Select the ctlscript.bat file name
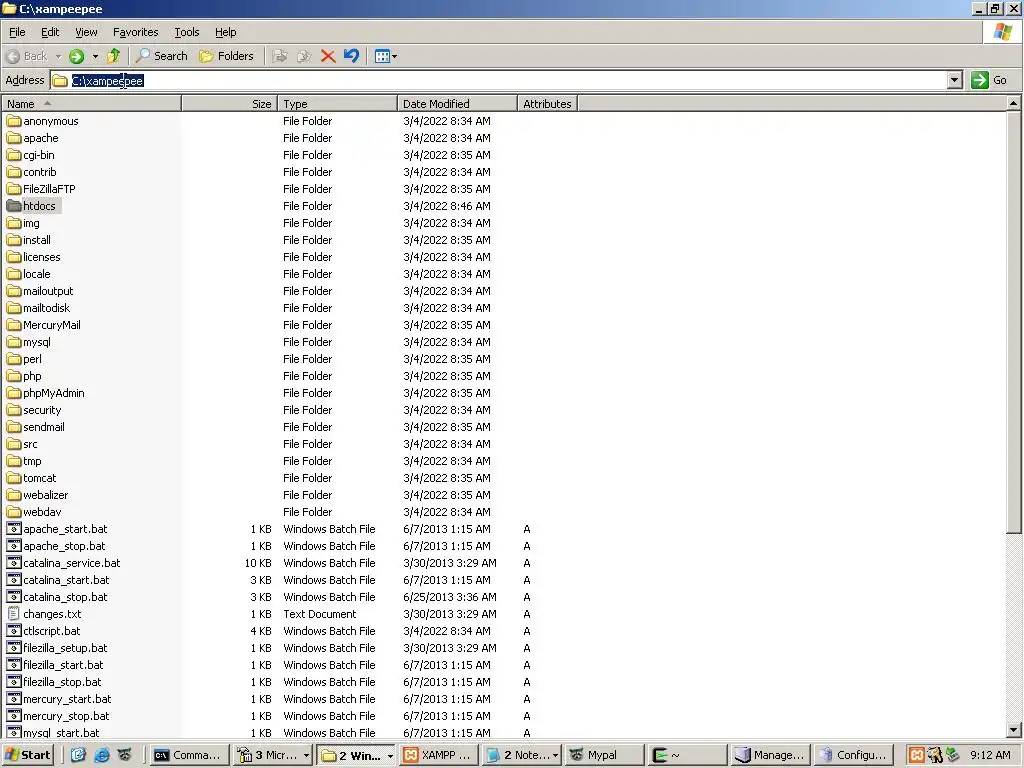 click(52, 631)
